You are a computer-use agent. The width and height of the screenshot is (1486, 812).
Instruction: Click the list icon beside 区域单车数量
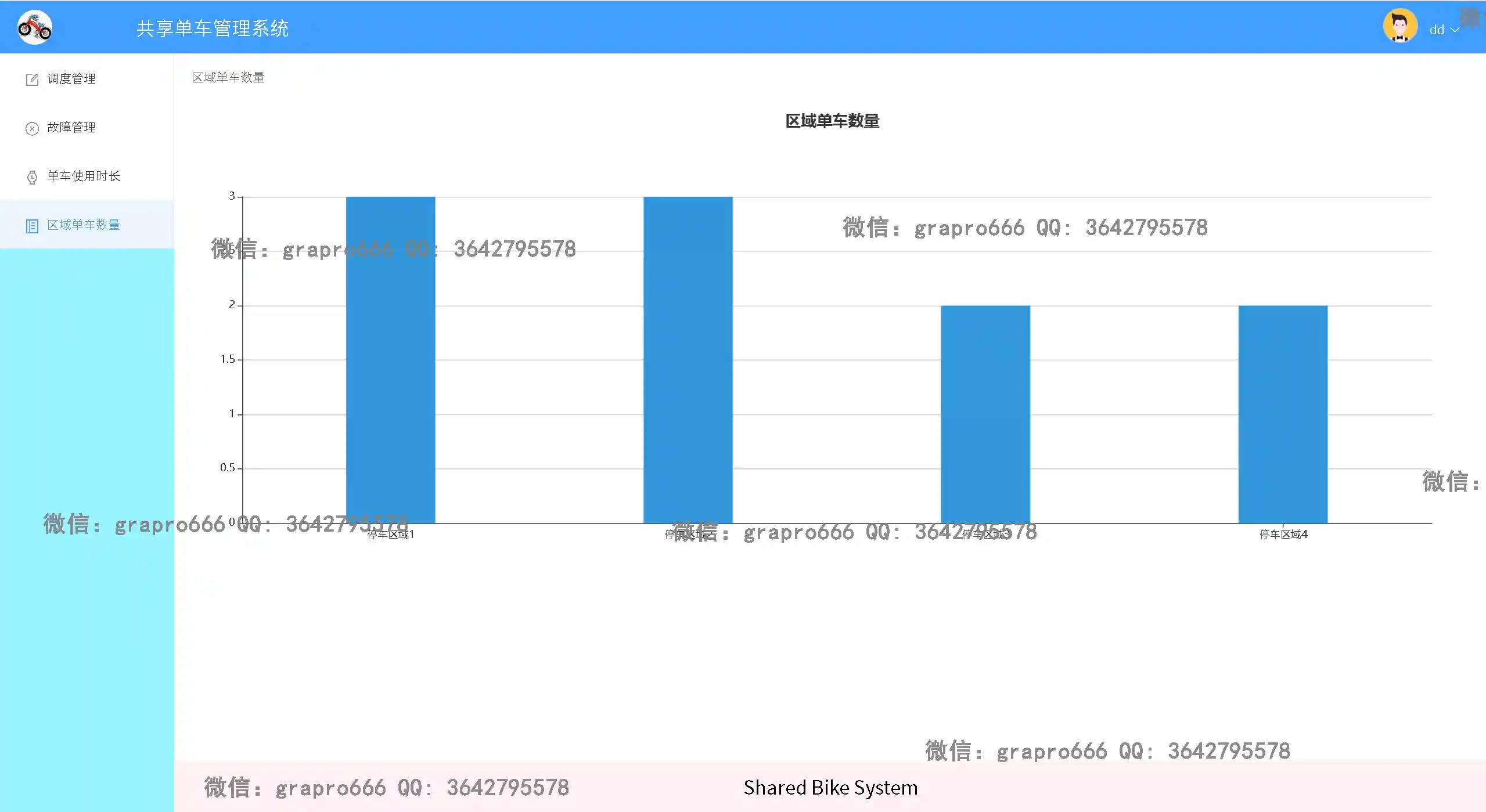click(x=32, y=226)
